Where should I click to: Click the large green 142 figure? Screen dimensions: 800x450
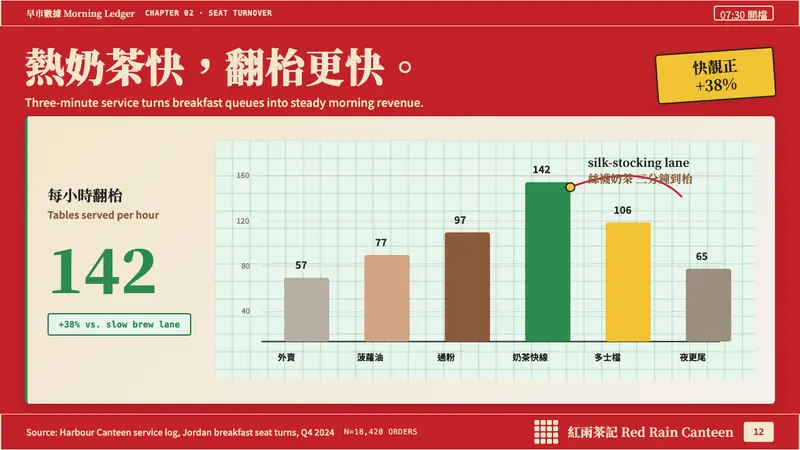(104, 270)
